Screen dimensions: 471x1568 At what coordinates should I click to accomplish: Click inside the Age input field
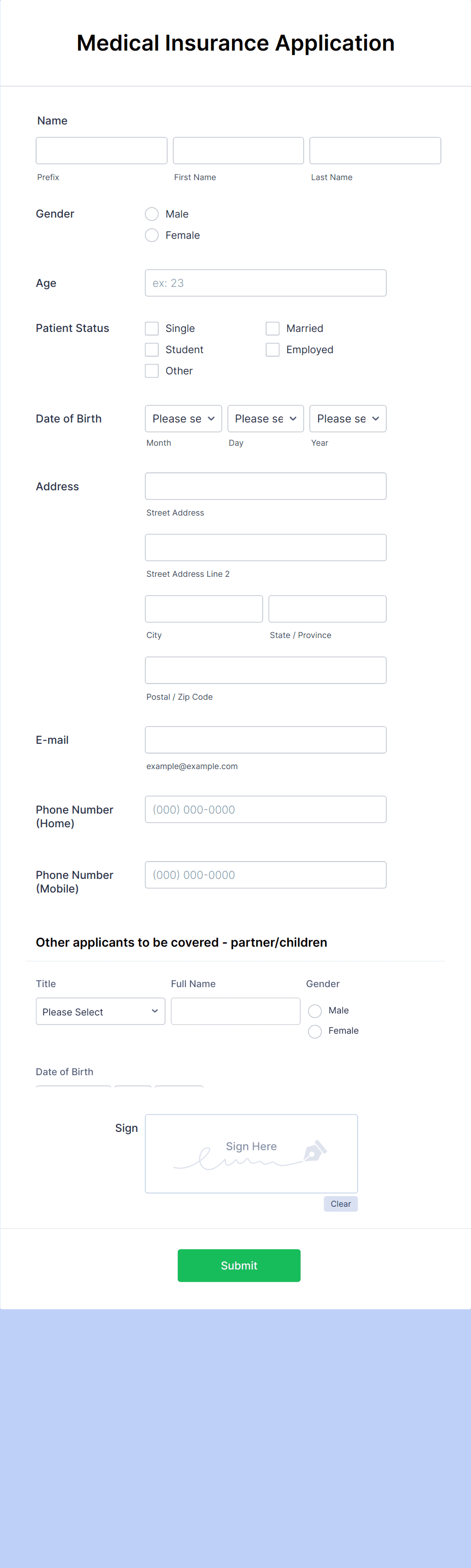[x=265, y=282]
